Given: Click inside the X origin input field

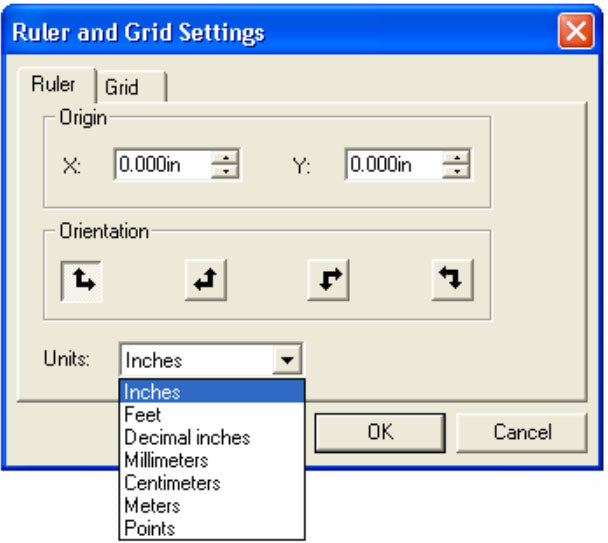Looking at the screenshot, I should [x=163, y=164].
